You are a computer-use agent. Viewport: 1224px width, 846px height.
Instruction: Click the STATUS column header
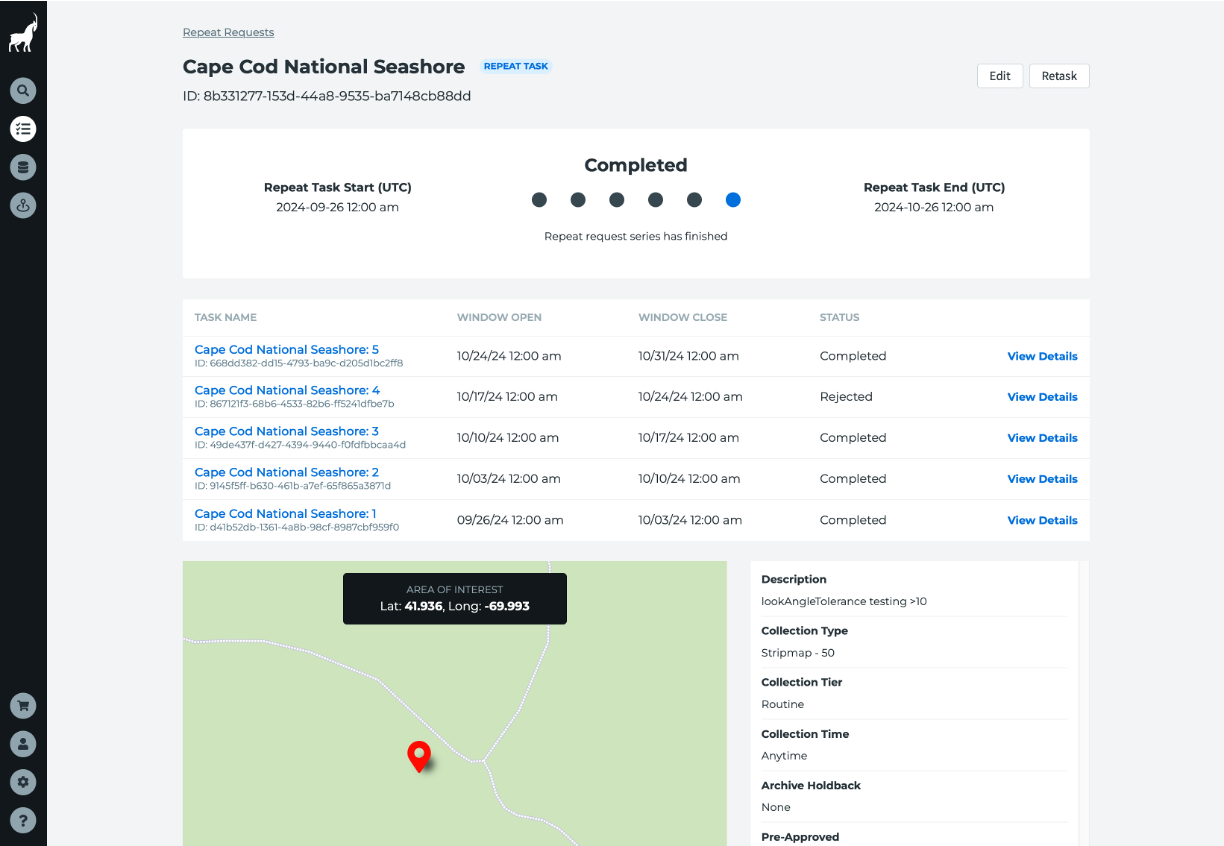[840, 317]
